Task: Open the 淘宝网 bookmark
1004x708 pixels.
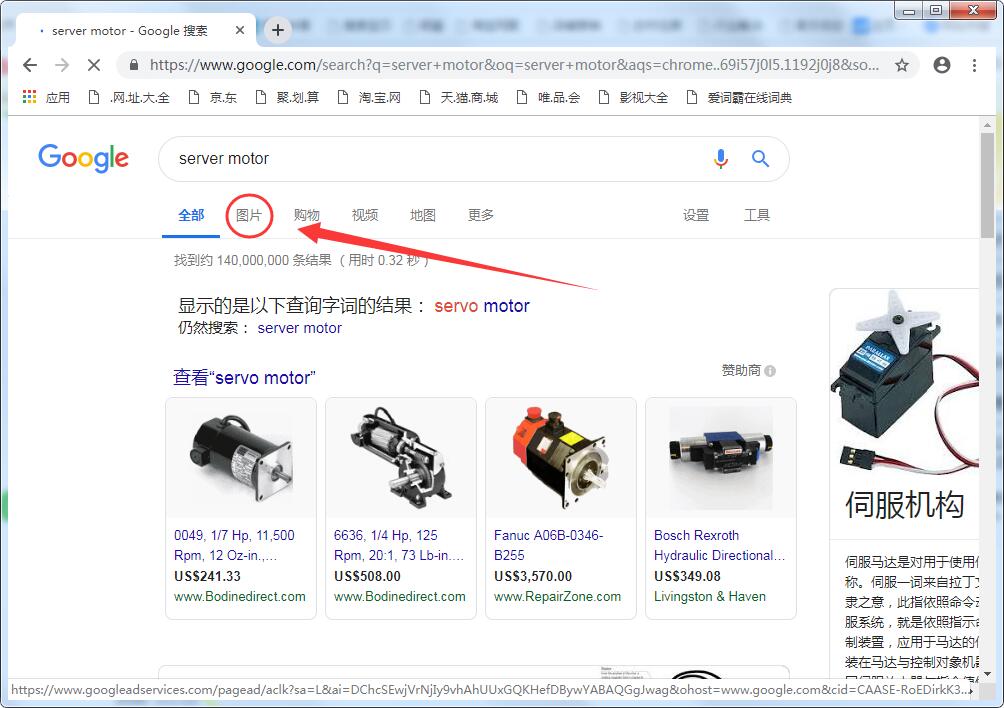Action: [369, 97]
